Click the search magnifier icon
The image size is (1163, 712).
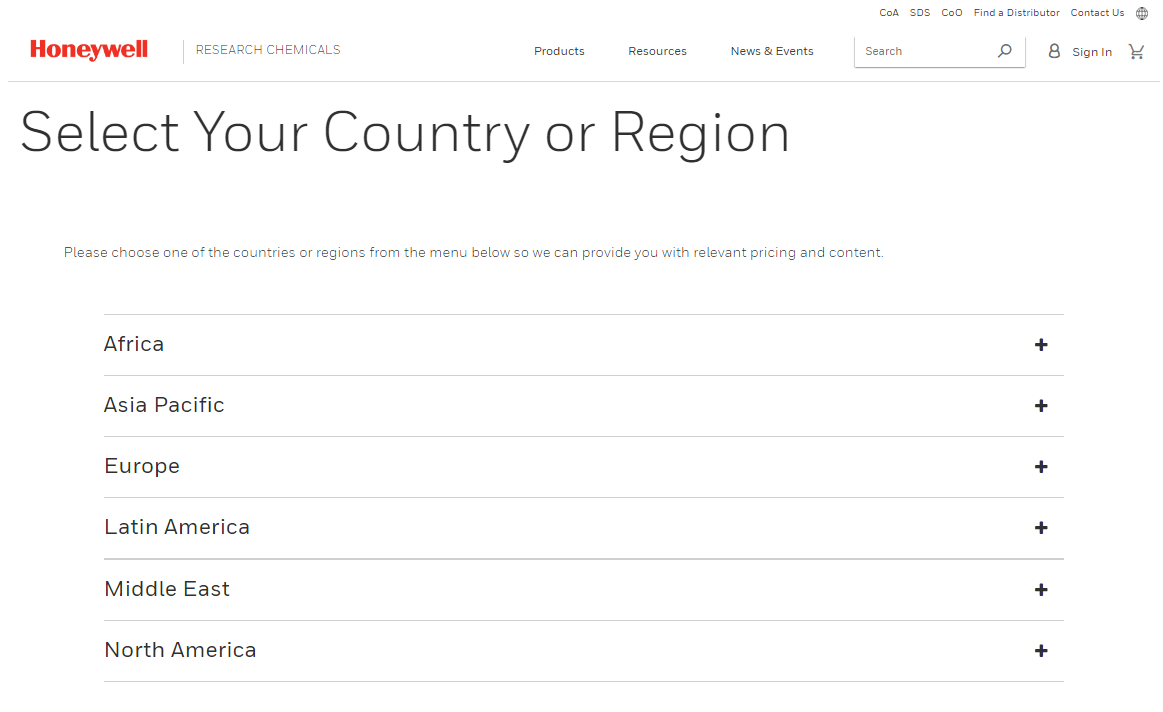coord(1004,51)
